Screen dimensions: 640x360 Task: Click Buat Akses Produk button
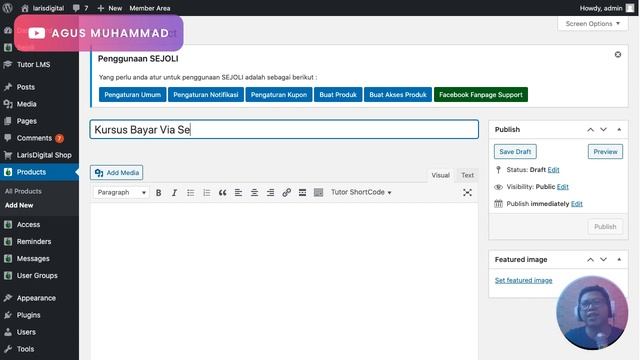coord(398,95)
